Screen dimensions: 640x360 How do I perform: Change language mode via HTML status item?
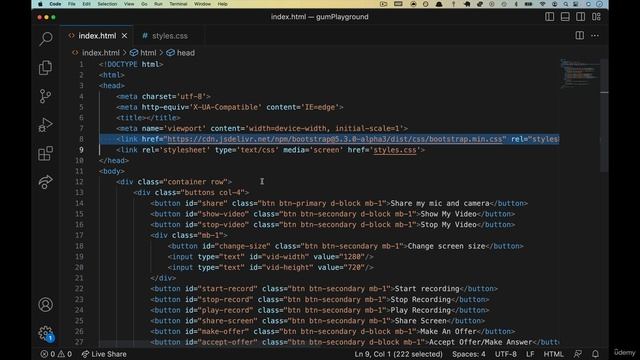pyautogui.click(x=553, y=354)
